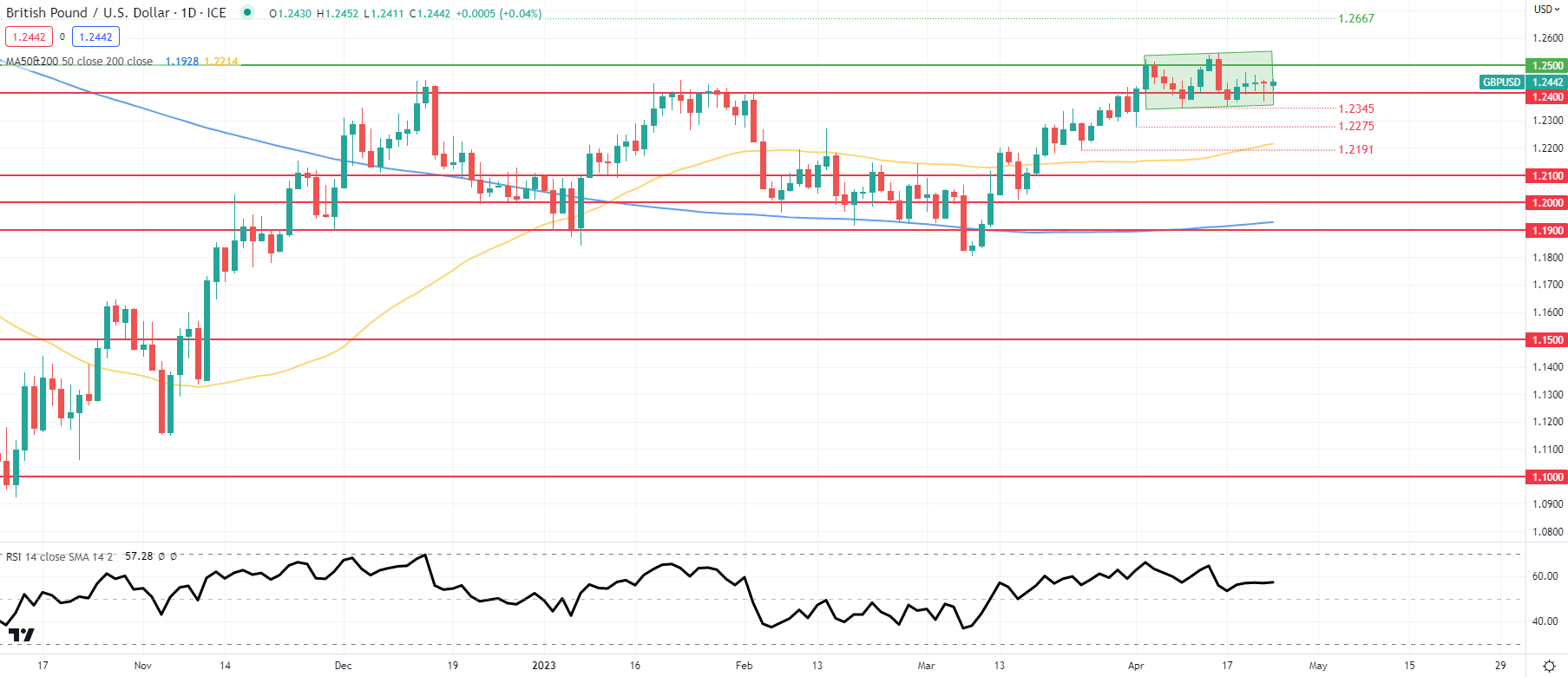Click the 1.2600 price scale label
The width and height of the screenshot is (1568, 677).
click(x=1548, y=38)
